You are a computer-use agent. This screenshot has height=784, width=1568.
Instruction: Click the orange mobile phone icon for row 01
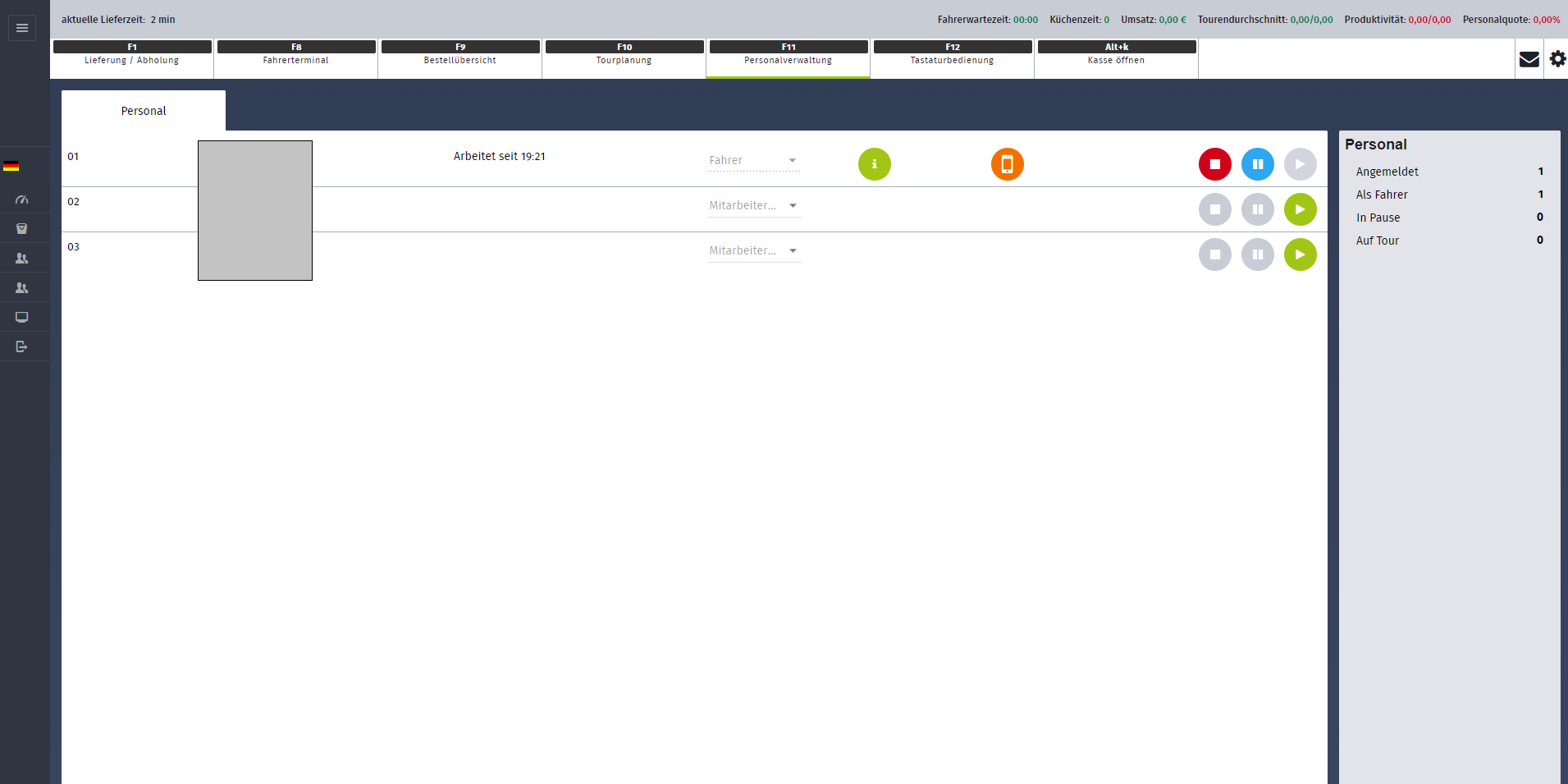[1008, 164]
